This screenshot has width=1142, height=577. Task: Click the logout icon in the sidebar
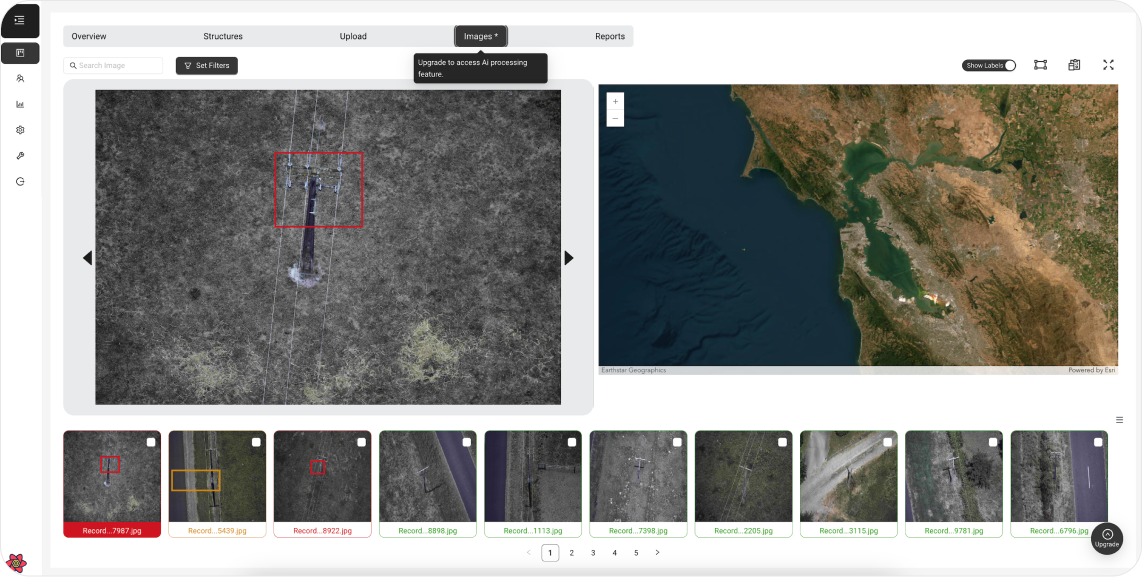click(x=20, y=182)
